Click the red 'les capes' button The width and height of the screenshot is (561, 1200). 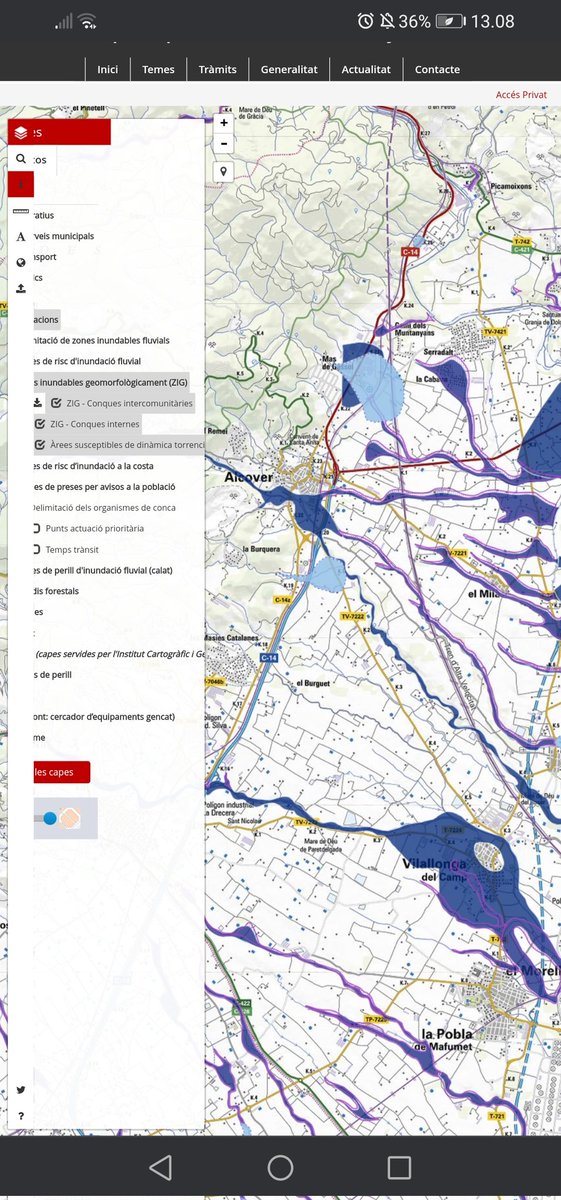point(61,772)
